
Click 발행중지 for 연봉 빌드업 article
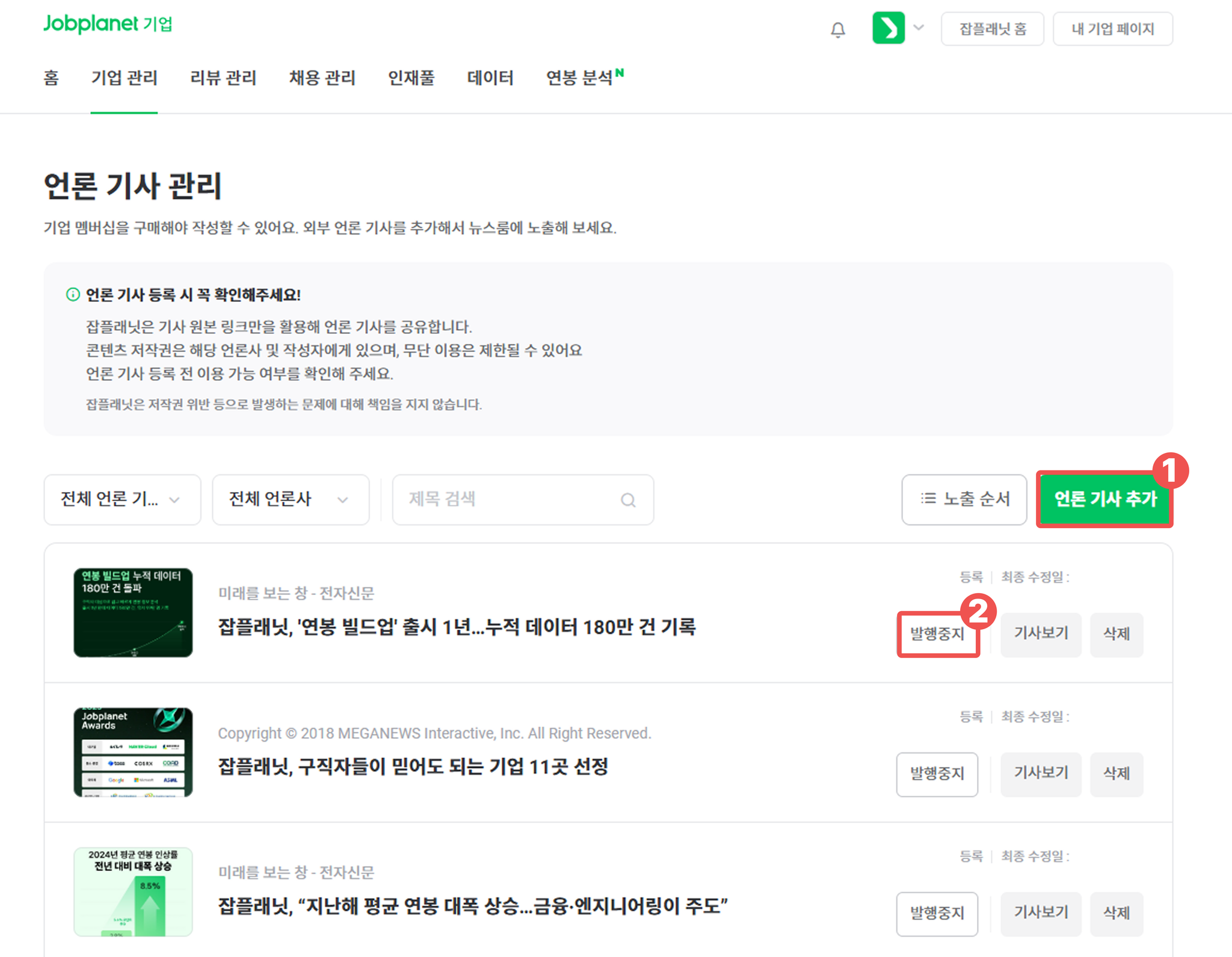(937, 635)
